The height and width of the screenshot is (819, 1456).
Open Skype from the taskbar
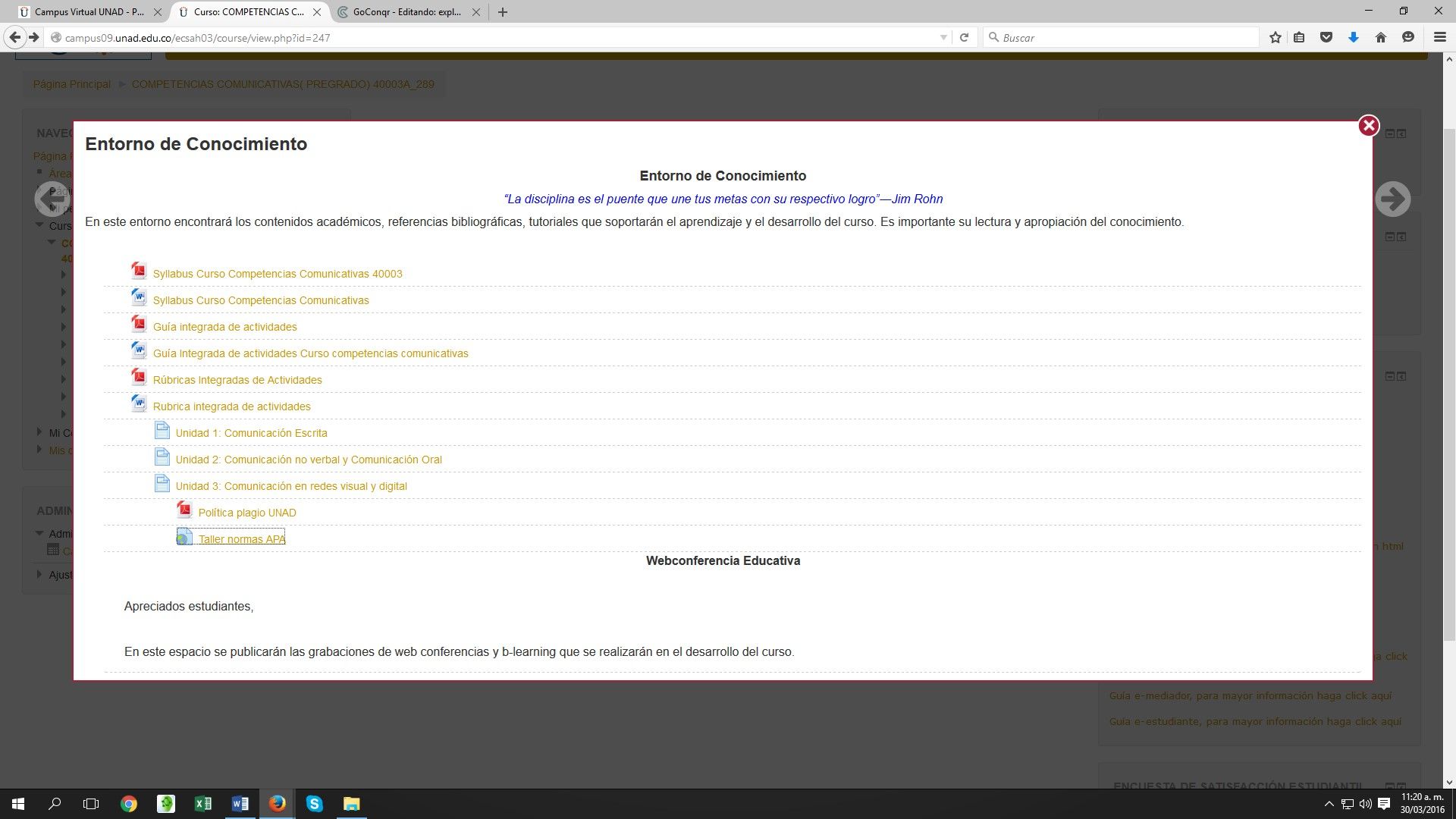pyautogui.click(x=314, y=804)
